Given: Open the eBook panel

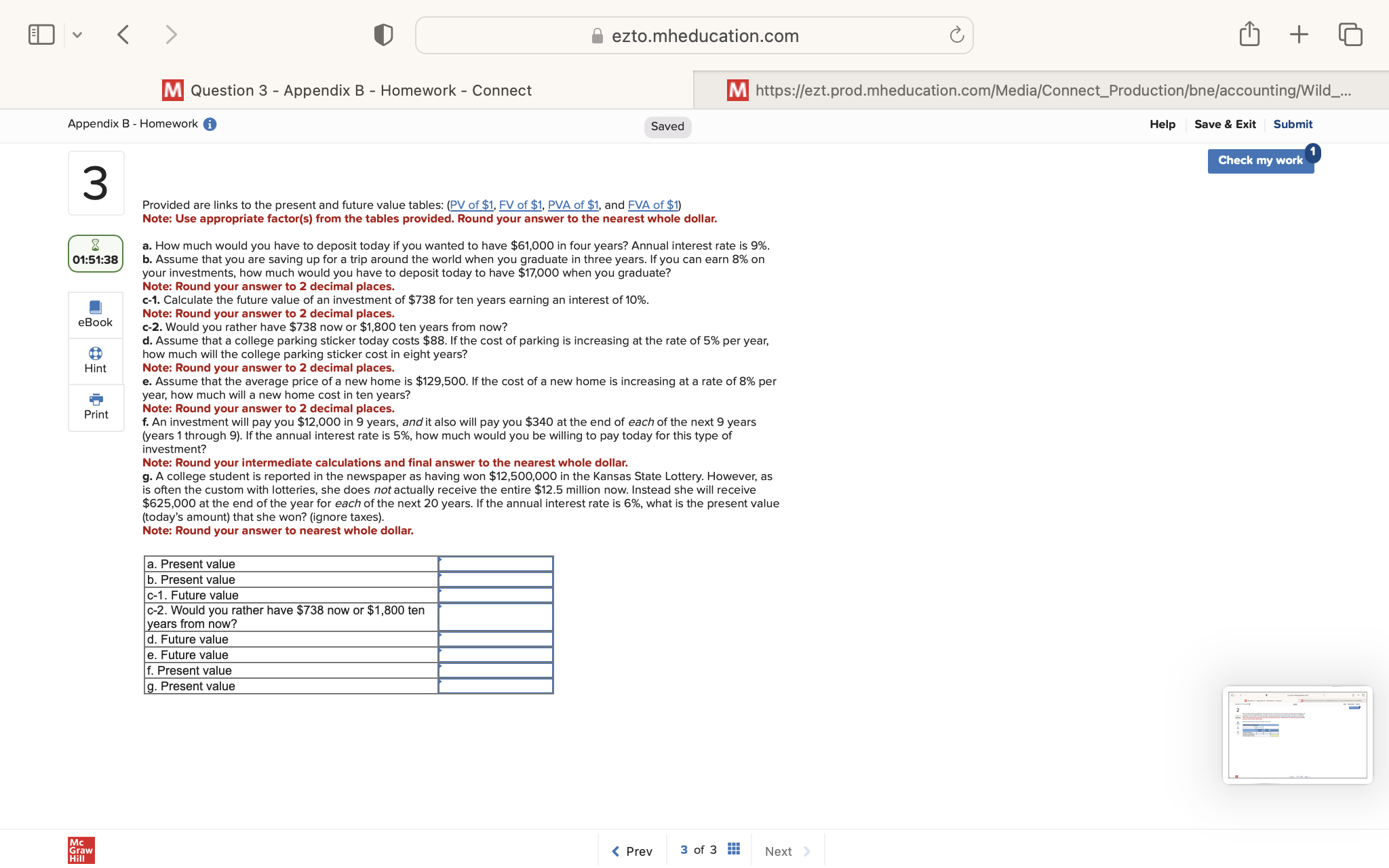Looking at the screenshot, I should tap(96, 314).
